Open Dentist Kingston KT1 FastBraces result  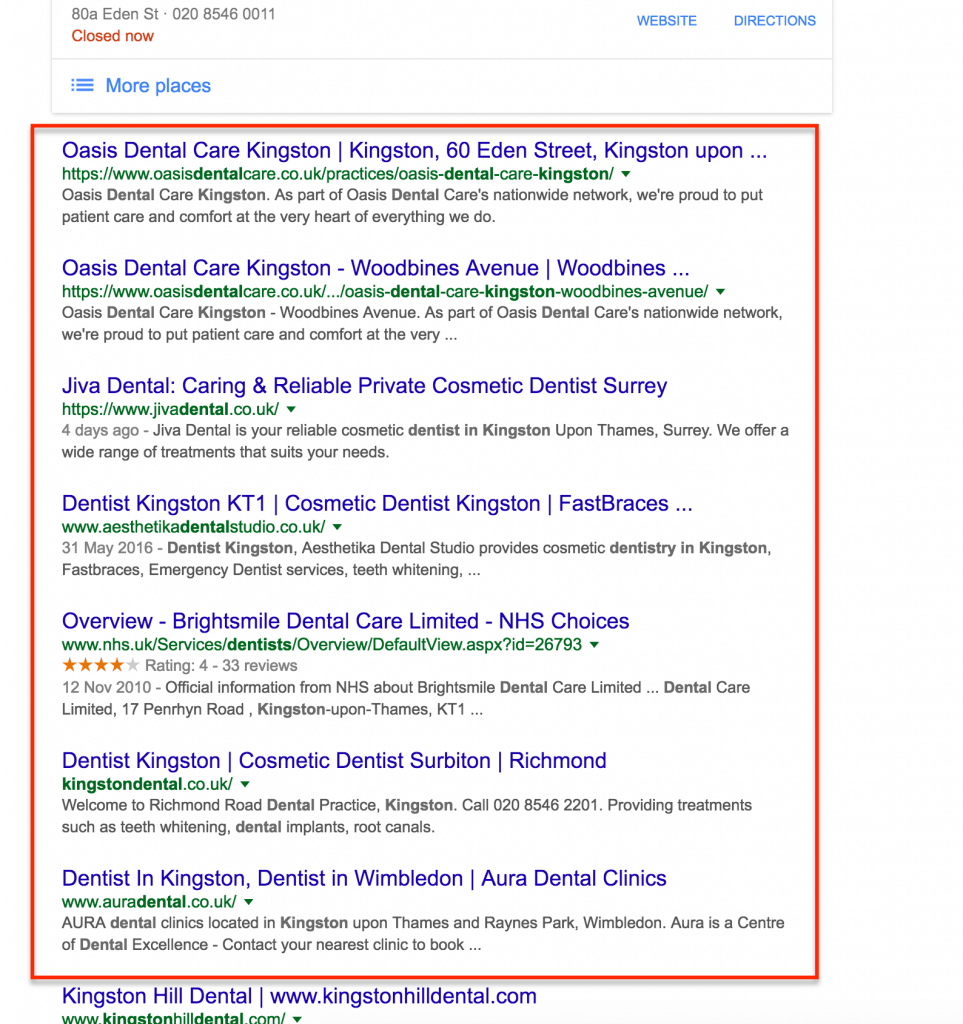(x=377, y=503)
